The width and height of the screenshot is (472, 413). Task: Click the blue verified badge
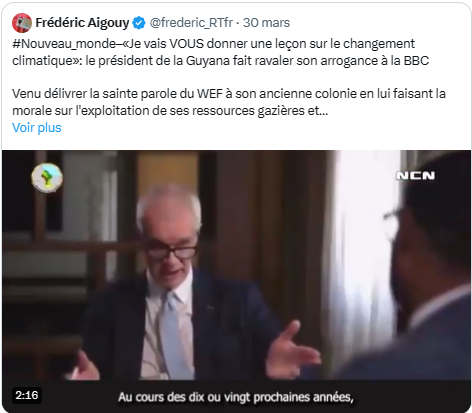coord(139,23)
